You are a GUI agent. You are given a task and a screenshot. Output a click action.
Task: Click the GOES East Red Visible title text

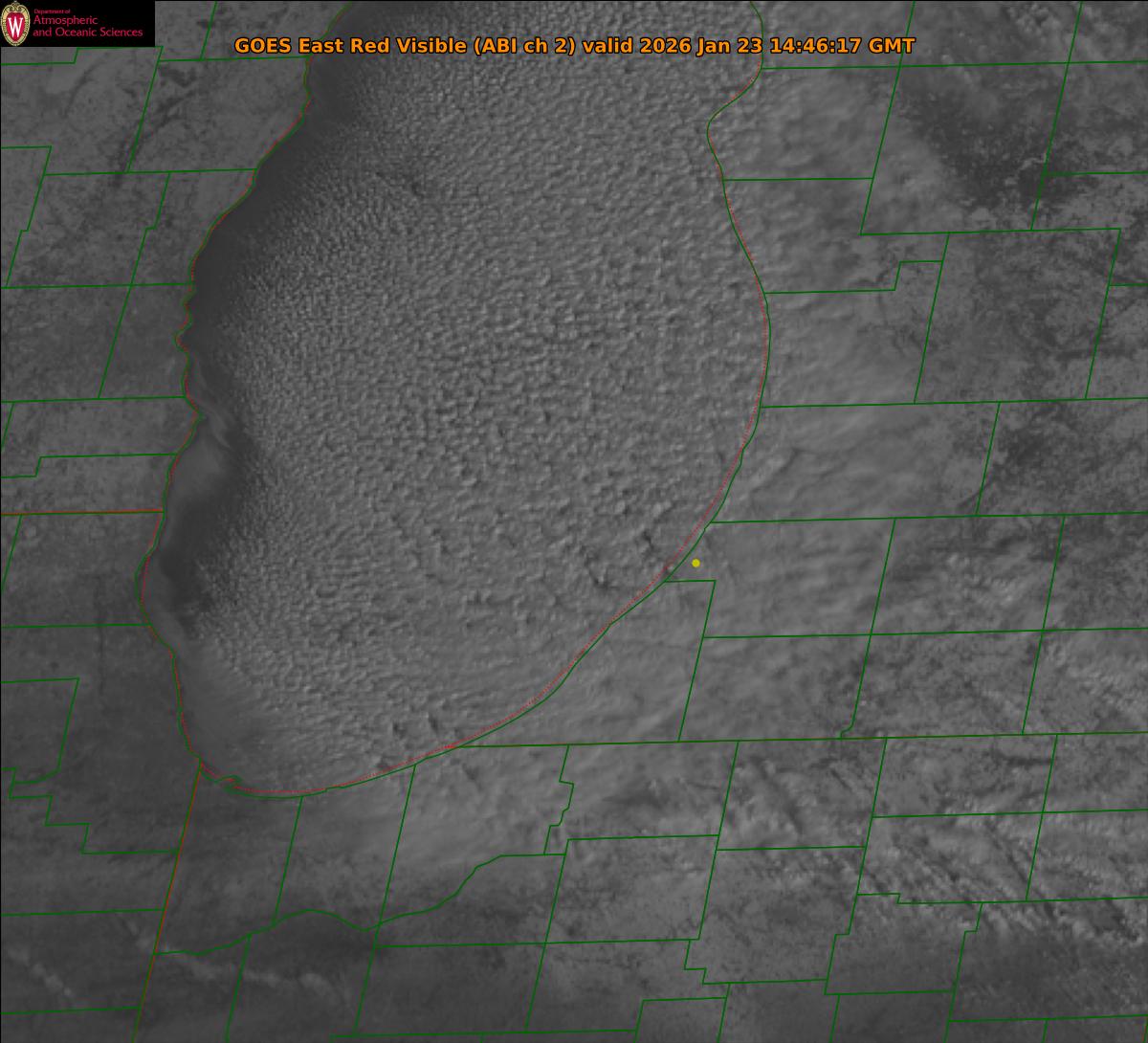[x=574, y=46]
